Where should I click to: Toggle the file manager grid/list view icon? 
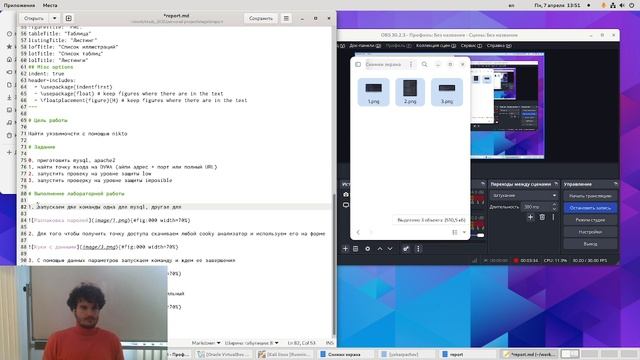(x=455, y=232)
